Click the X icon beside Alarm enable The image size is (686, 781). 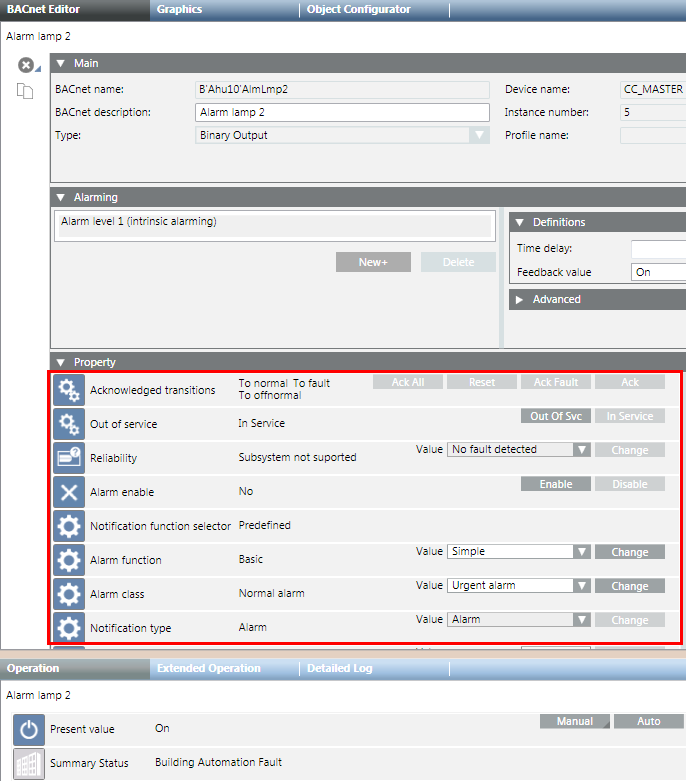[x=69, y=492]
